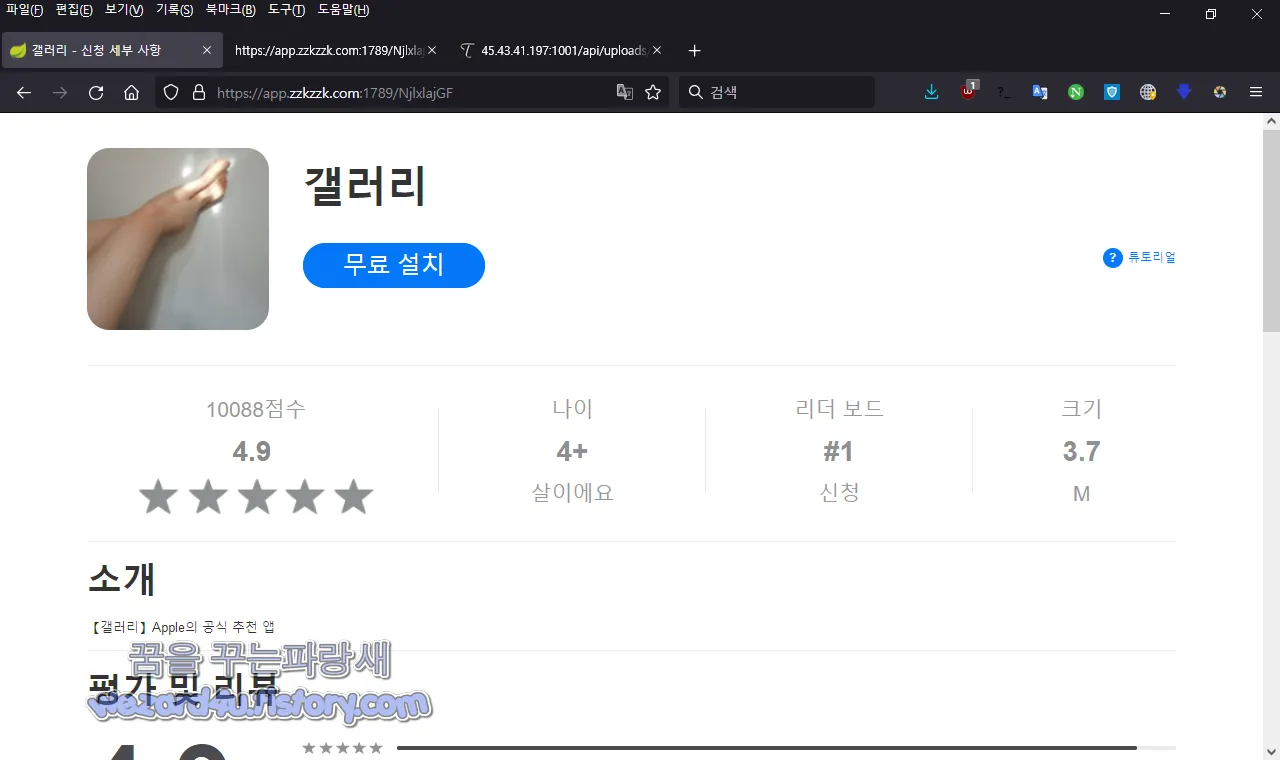Click the 무료 설치 button
The width and height of the screenshot is (1280, 760).
coord(394,265)
